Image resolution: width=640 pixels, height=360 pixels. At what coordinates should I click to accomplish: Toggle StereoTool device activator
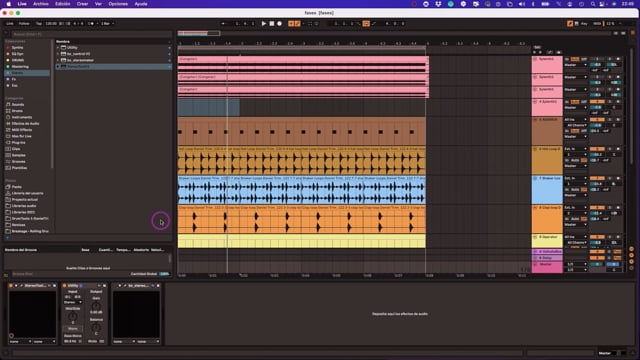[x=11, y=286]
